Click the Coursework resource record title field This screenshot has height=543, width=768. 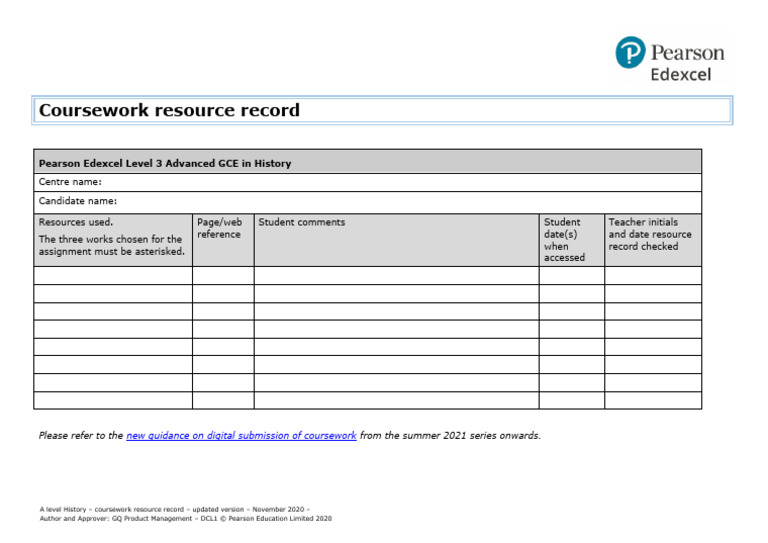(382, 110)
